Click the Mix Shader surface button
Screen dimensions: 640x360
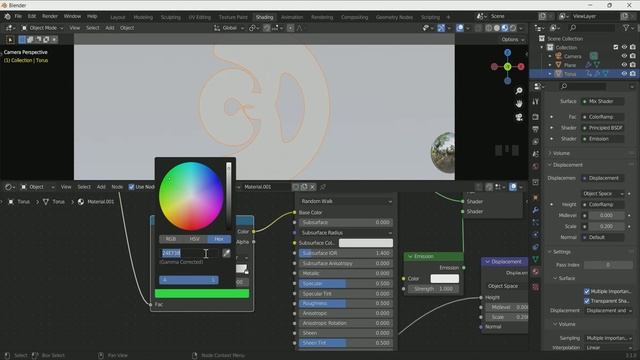[x=602, y=101]
